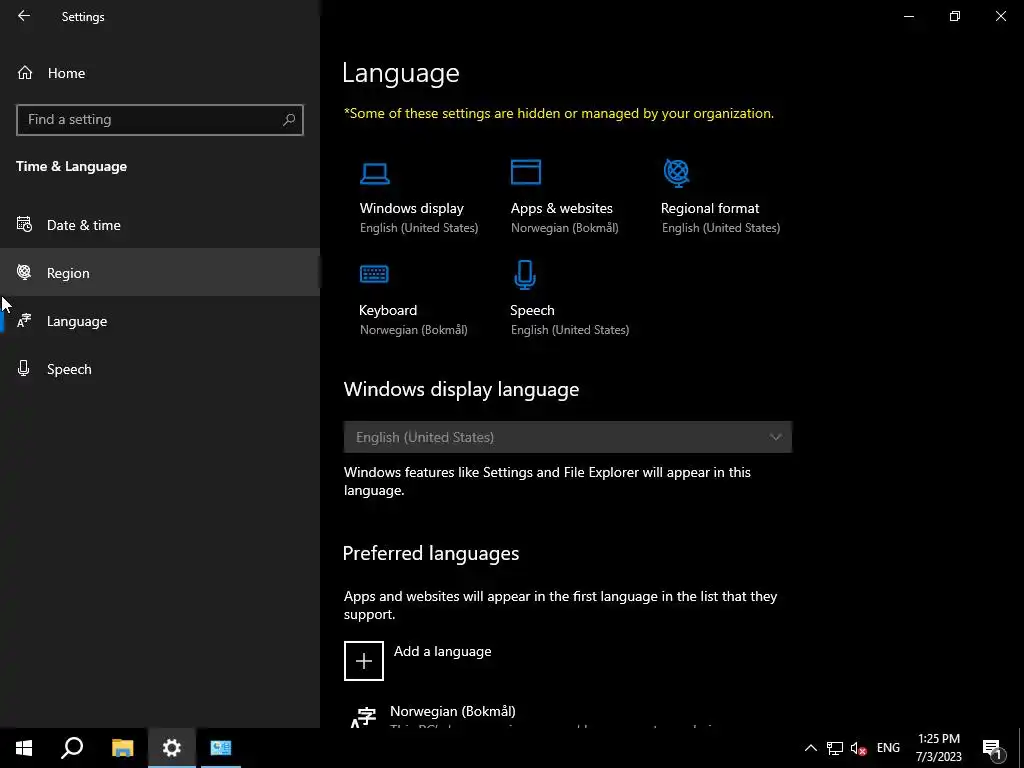
Task: Click the Norwegian (Bokmål) language icon
Action: click(x=363, y=717)
